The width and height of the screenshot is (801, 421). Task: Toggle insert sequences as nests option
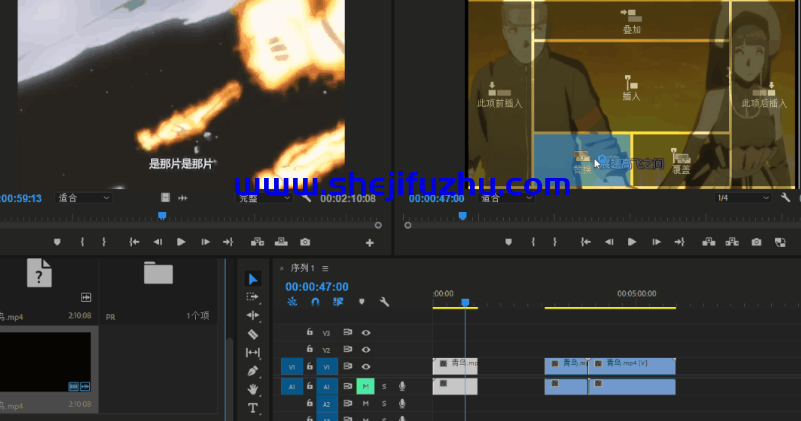click(292, 302)
